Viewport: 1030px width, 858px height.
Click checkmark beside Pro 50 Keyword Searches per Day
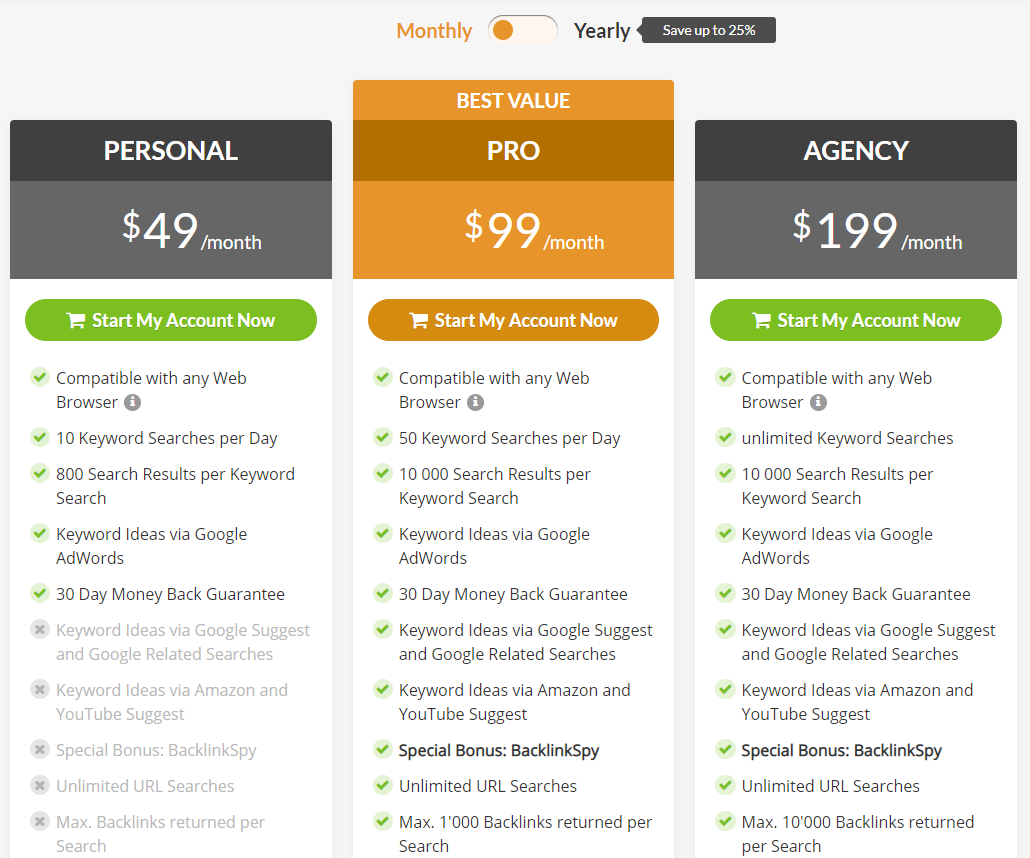click(382, 437)
